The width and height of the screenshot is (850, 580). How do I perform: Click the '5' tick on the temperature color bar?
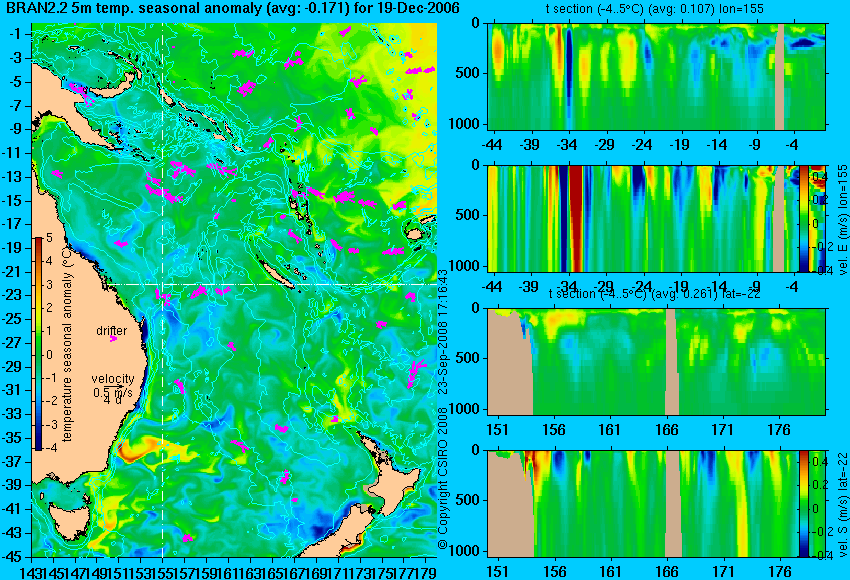49,237
